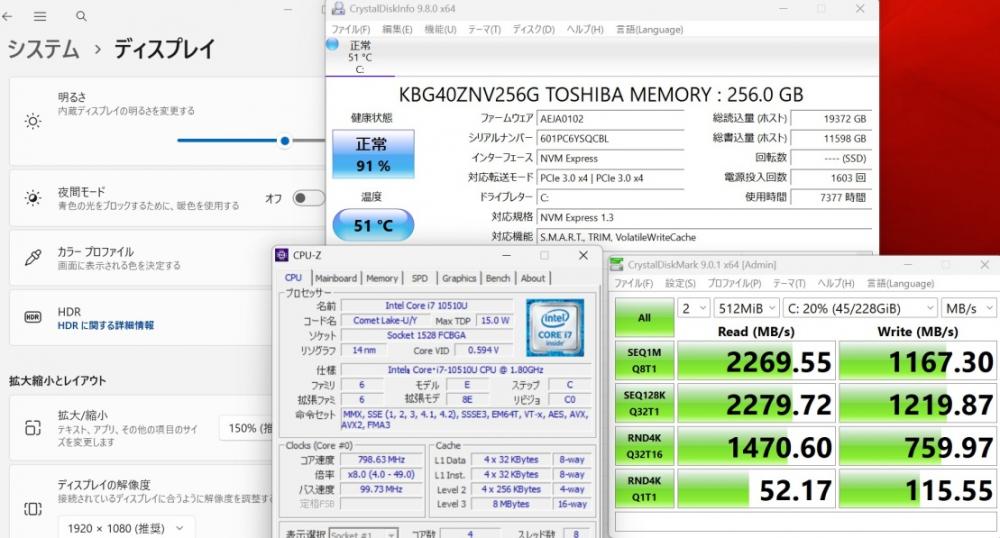Switch to CPU-Z About tab
Viewport: 1000px width, 538px height.
click(533, 278)
